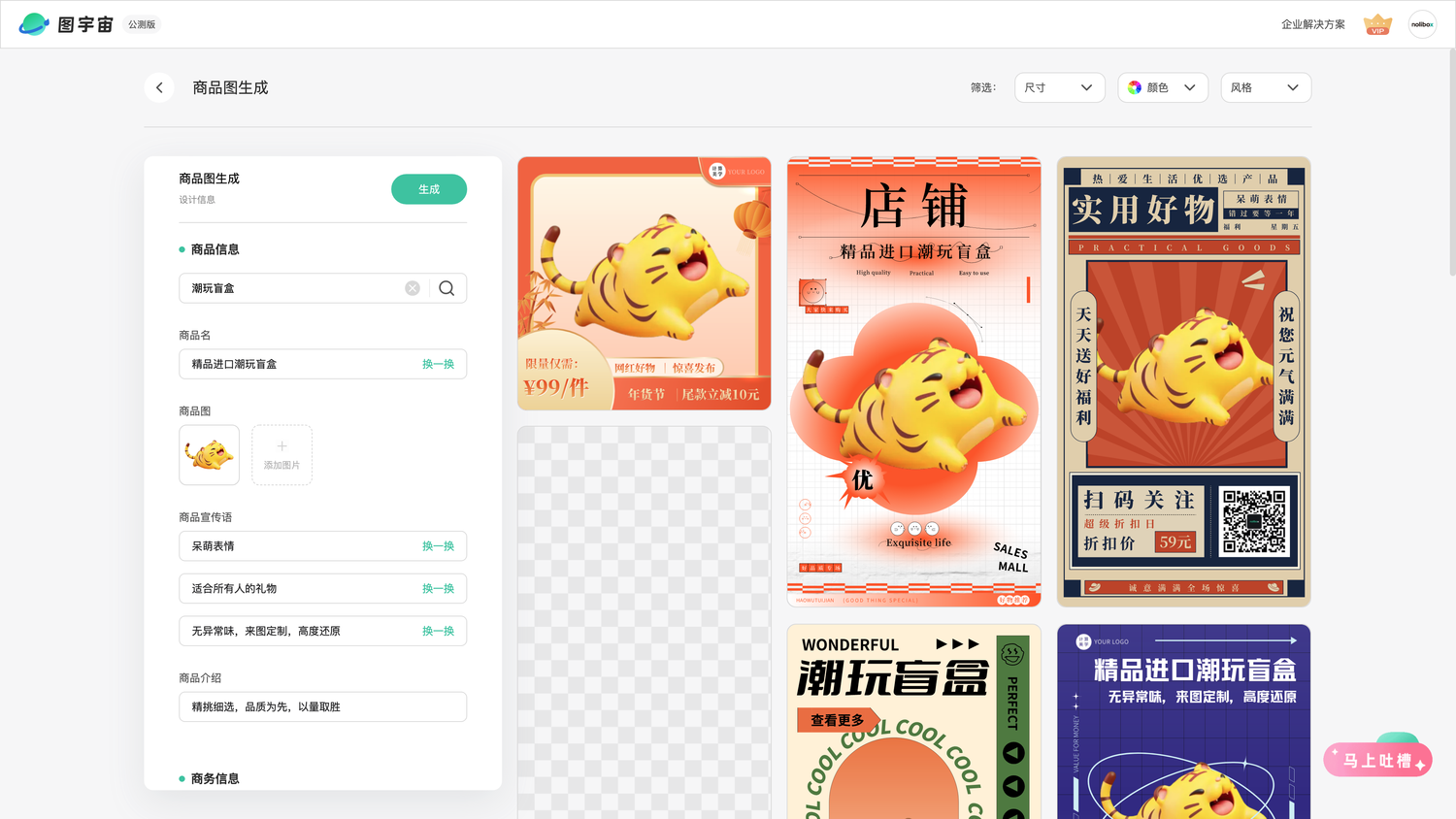Click the 生成 generate button
The width and height of the screenshot is (1456, 819).
pyautogui.click(x=429, y=189)
